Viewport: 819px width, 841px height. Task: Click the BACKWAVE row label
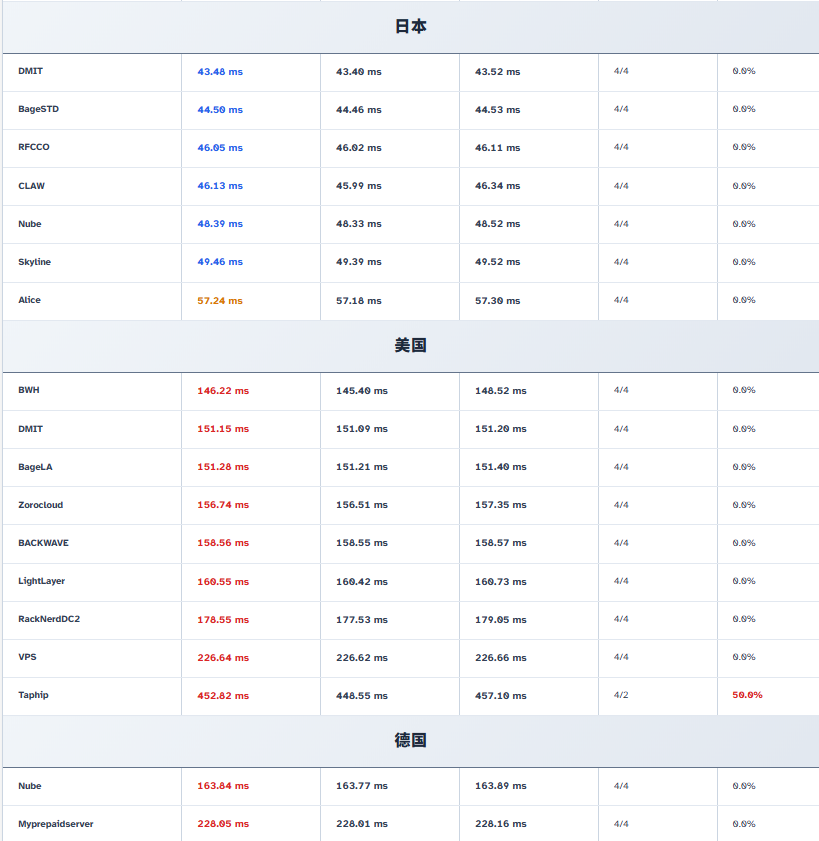pyautogui.click(x=43, y=543)
